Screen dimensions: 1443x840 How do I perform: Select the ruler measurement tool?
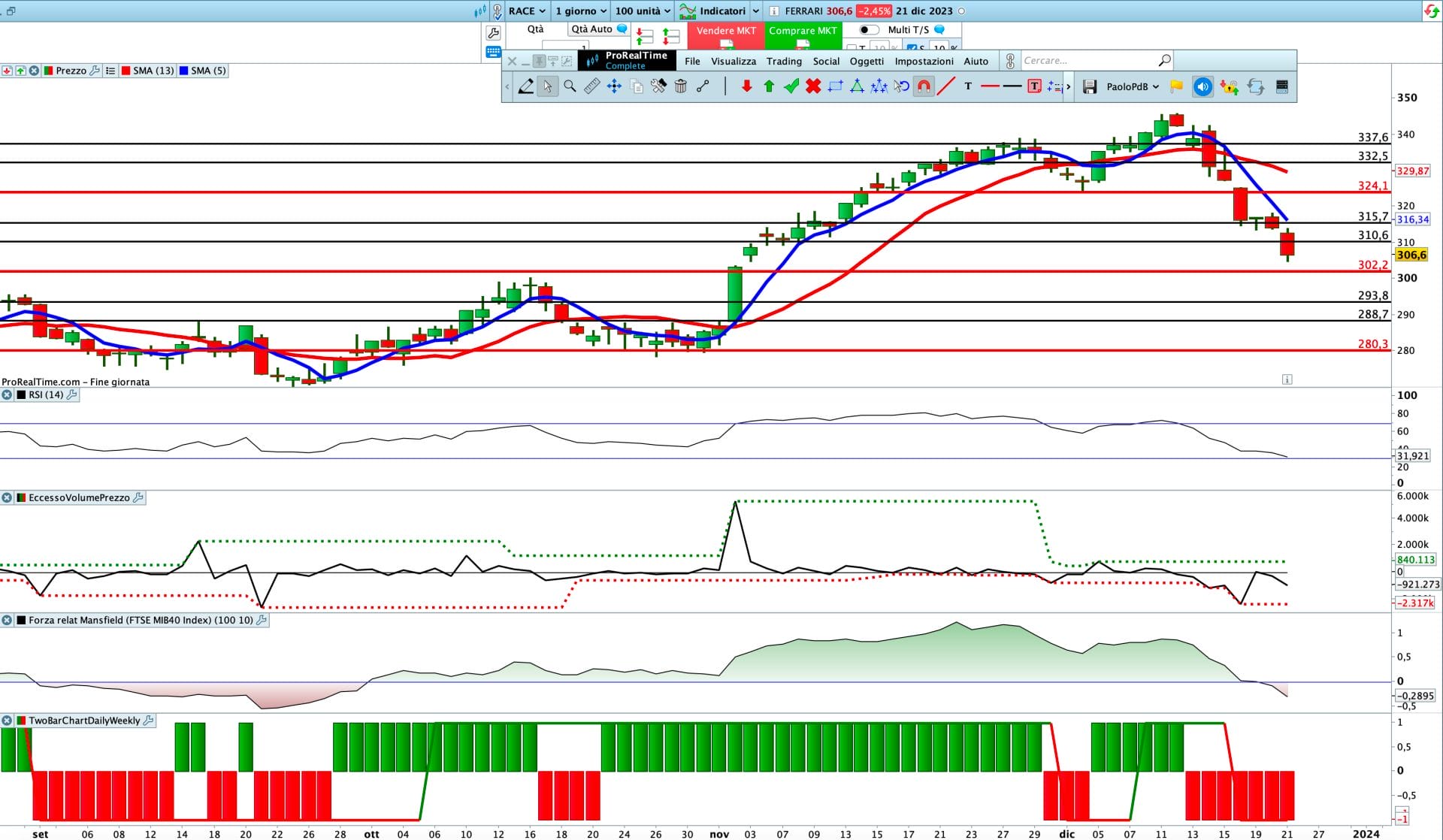(x=591, y=86)
